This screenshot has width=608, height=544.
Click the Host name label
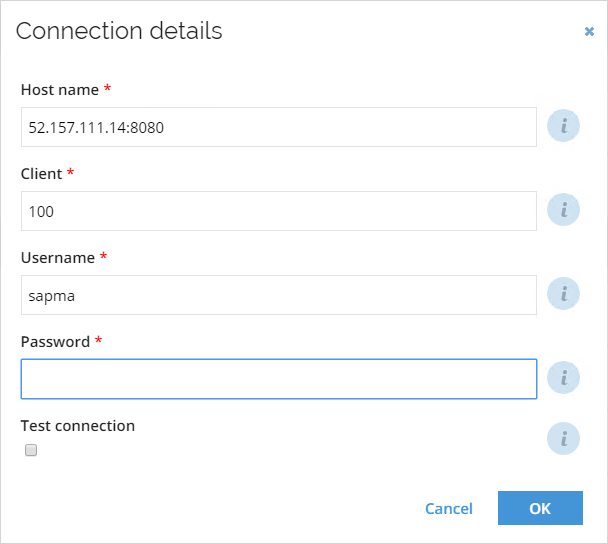click(x=60, y=90)
